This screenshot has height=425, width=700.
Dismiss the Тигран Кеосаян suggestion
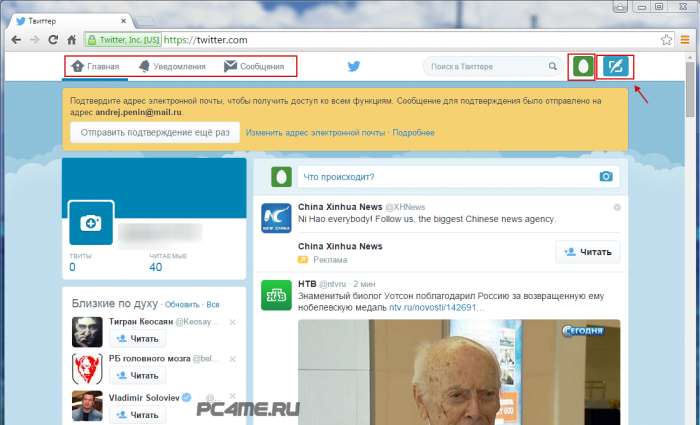click(232, 322)
